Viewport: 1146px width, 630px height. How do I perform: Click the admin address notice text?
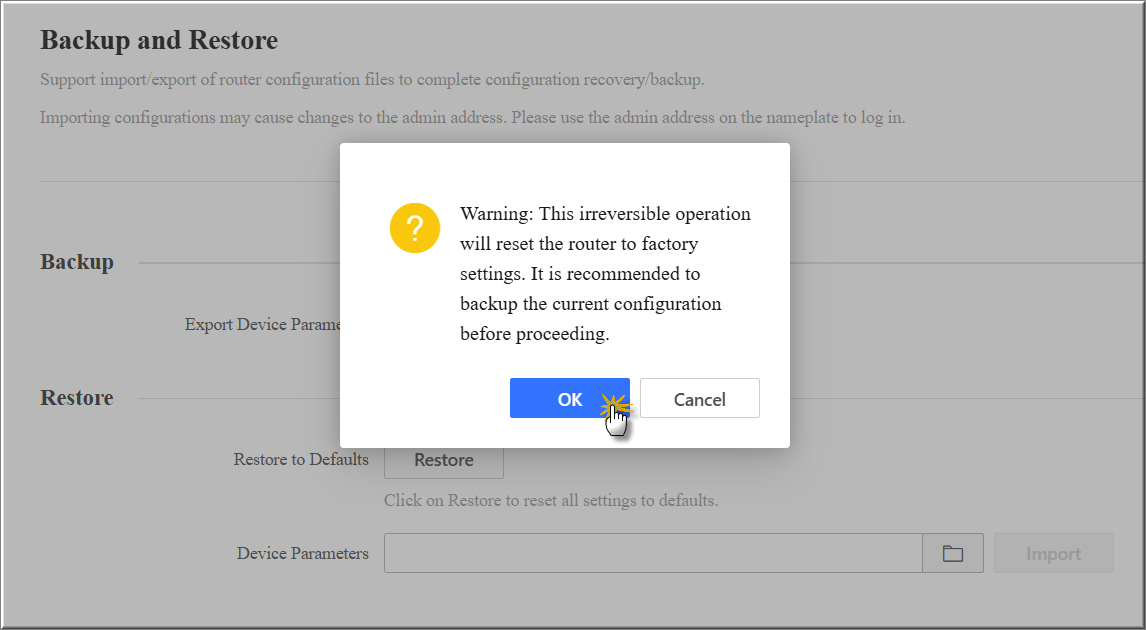click(x=472, y=117)
